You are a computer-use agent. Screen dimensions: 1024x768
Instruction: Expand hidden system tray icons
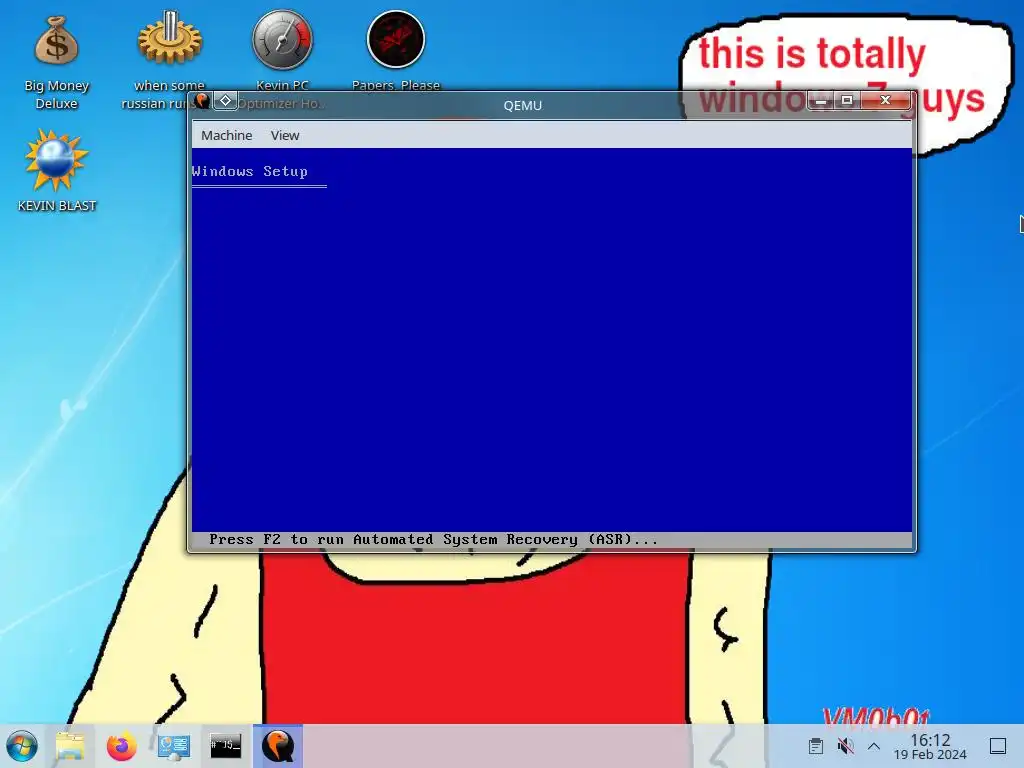click(874, 746)
